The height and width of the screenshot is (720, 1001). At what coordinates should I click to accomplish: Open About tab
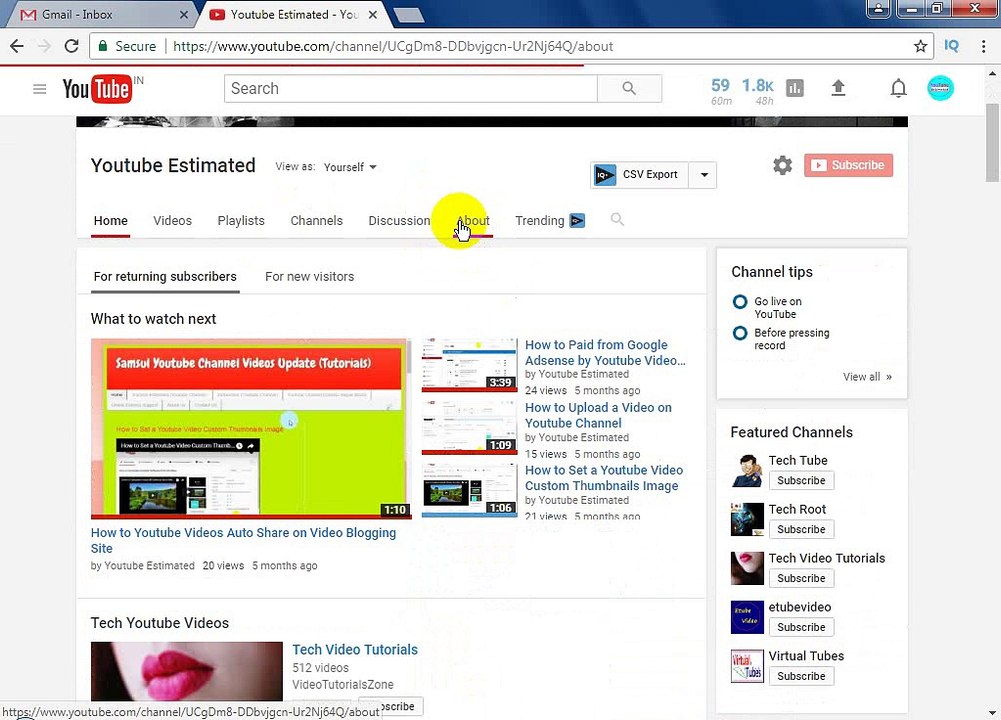(x=473, y=221)
